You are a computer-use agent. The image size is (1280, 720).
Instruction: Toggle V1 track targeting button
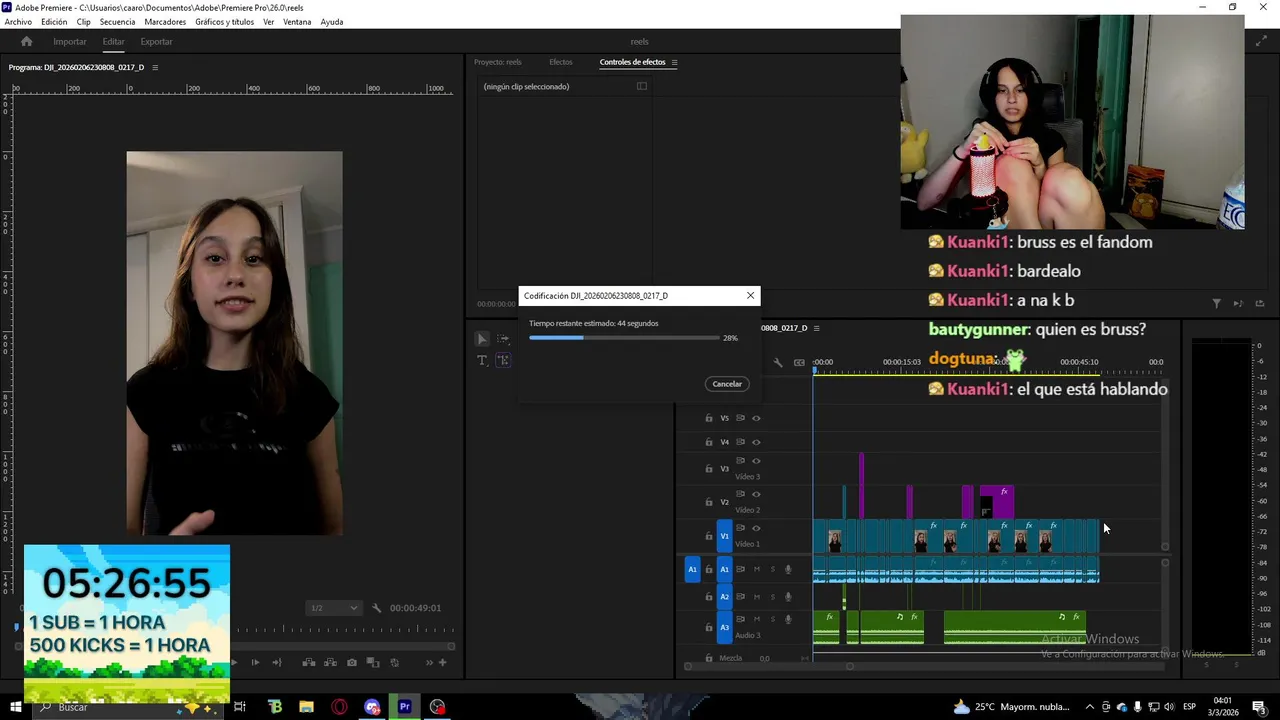725,536
